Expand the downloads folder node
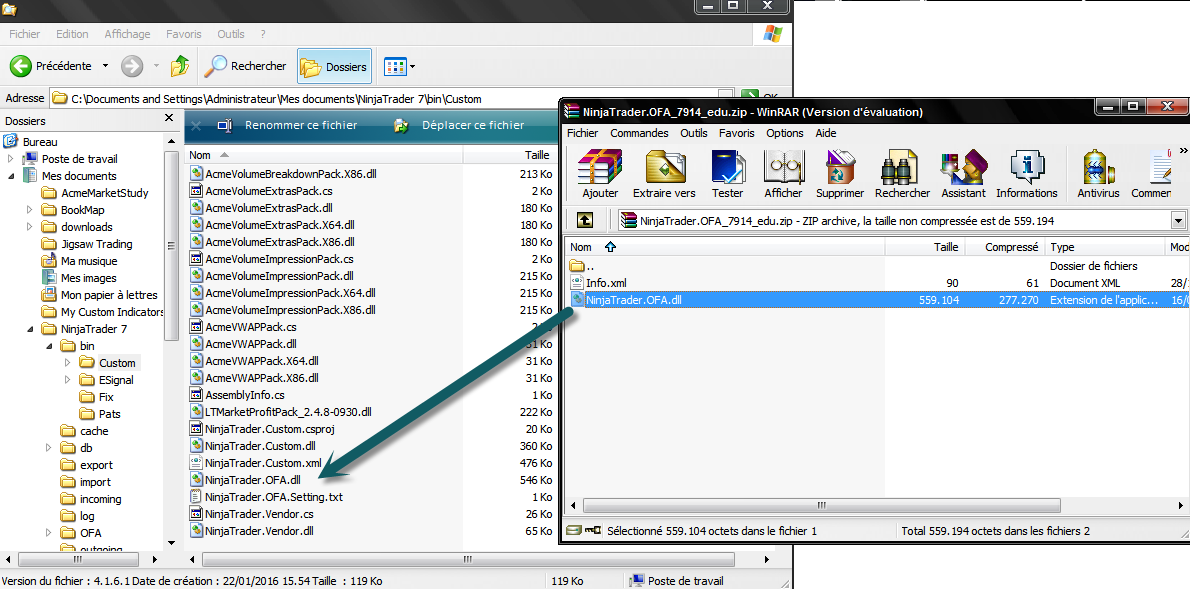The image size is (1190, 589). coord(30,227)
